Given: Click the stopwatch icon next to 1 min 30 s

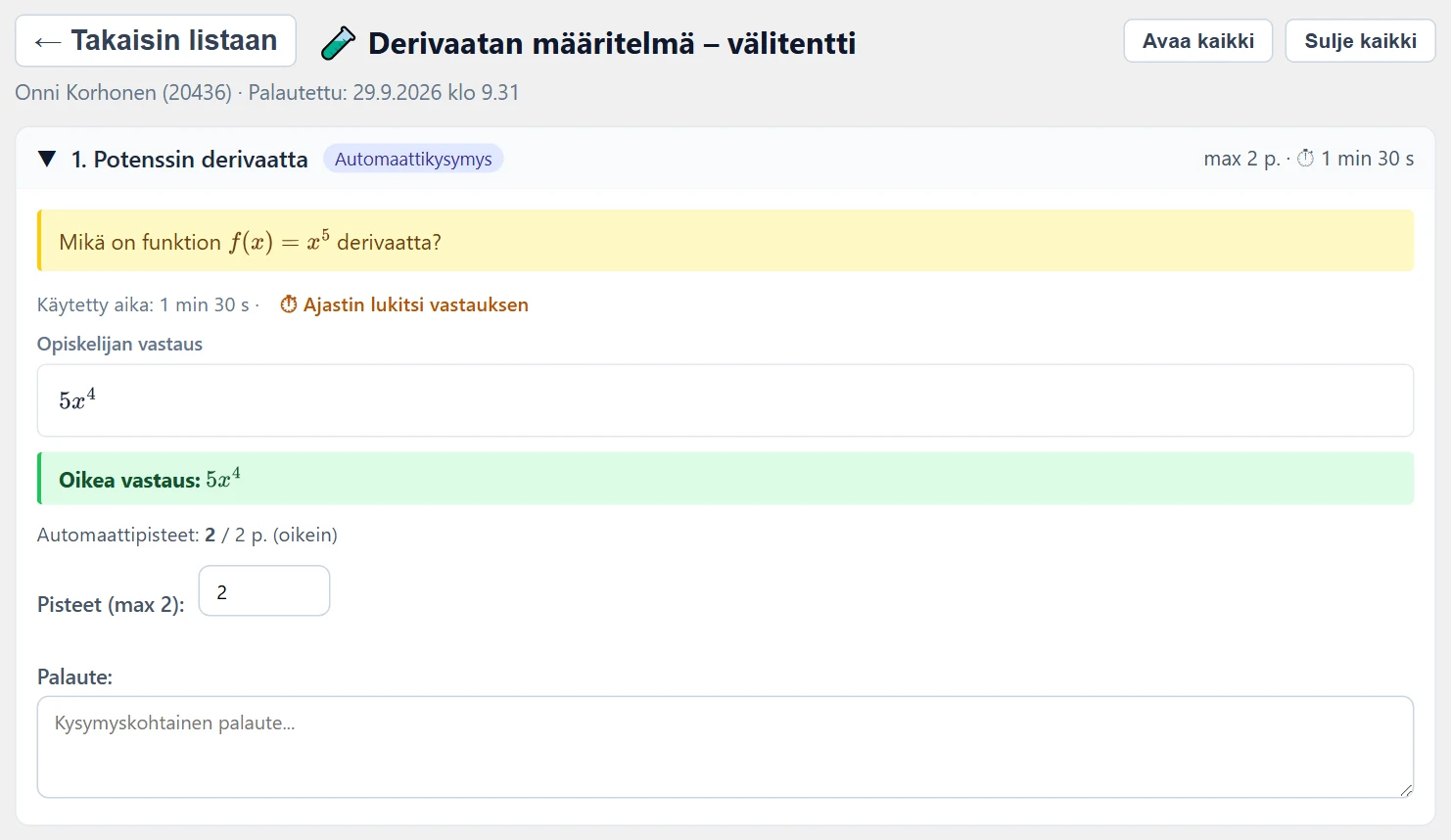Looking at the screenshot, I should pos(1306,159).
